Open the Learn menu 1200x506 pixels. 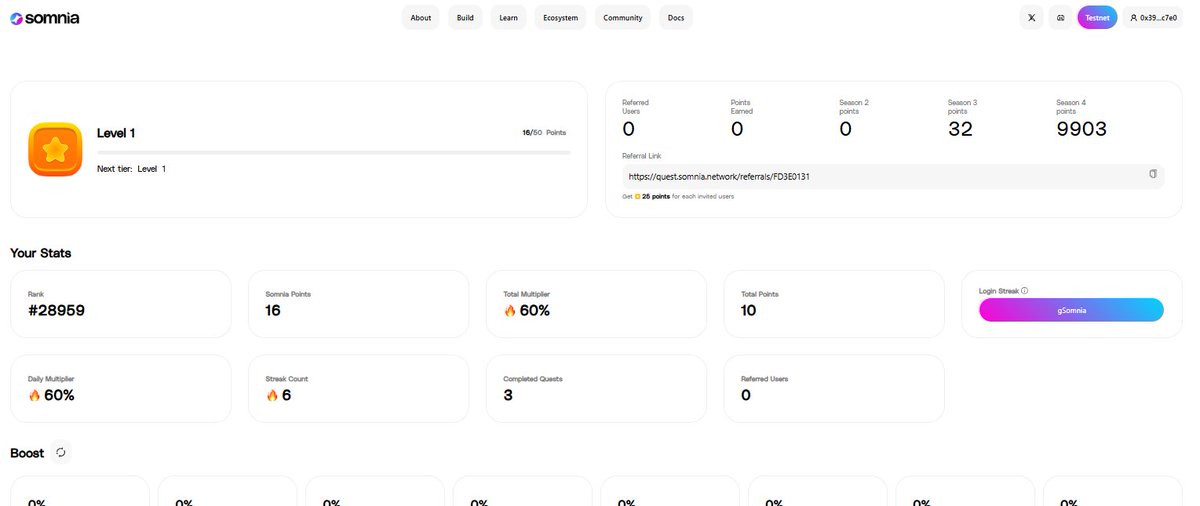click(x=509, y=18)
